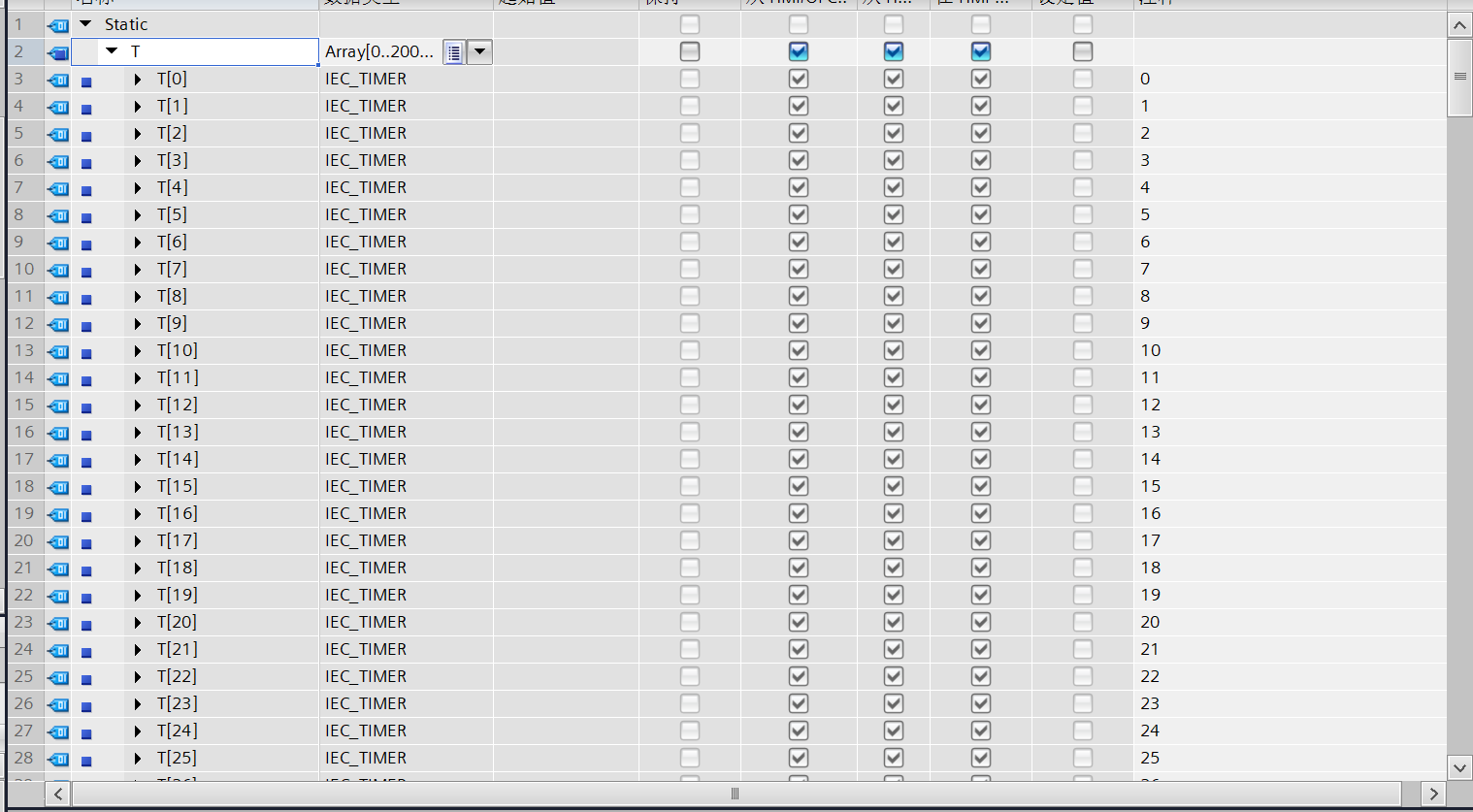Click the tag icon in the T[25] row
This screenshot has height=812, width=1473.
(x=58, y=759)
